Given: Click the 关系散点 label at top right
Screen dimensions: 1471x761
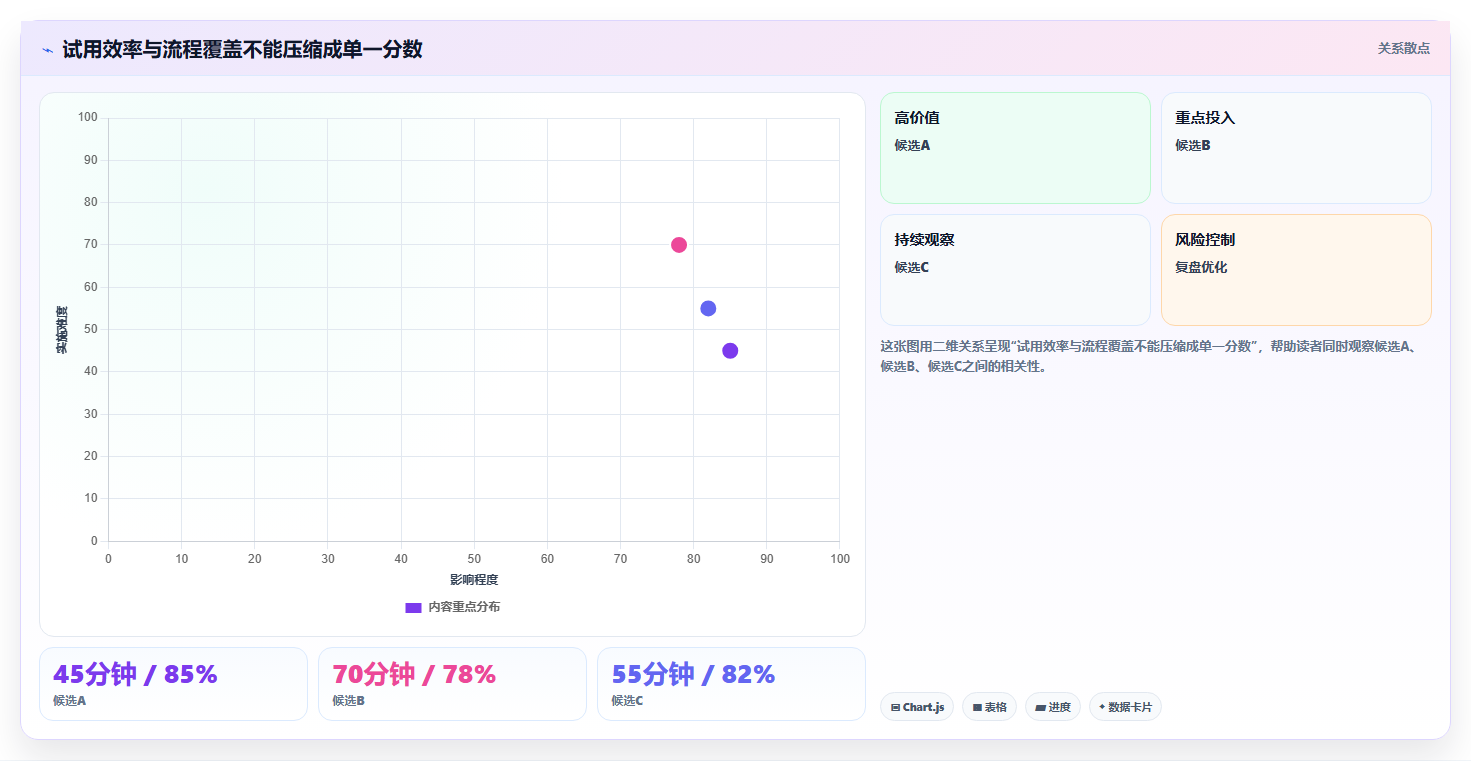Looking at the screenshot, I should 1403,48.
